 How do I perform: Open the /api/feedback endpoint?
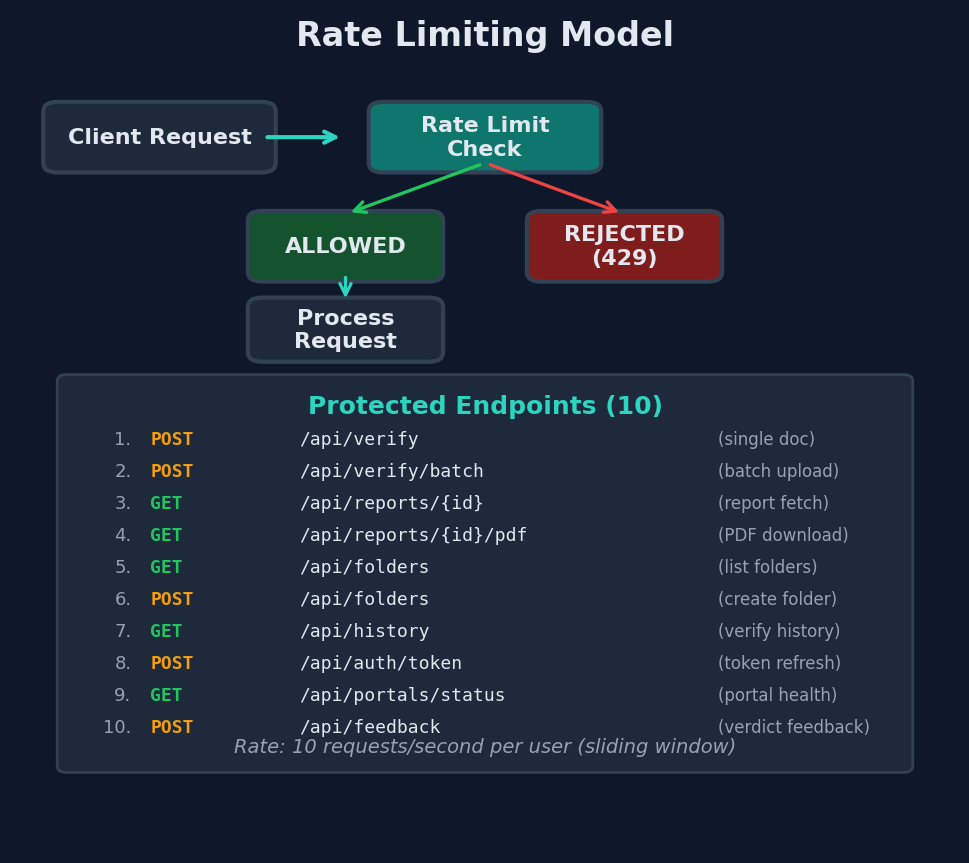tap(371, 726)
